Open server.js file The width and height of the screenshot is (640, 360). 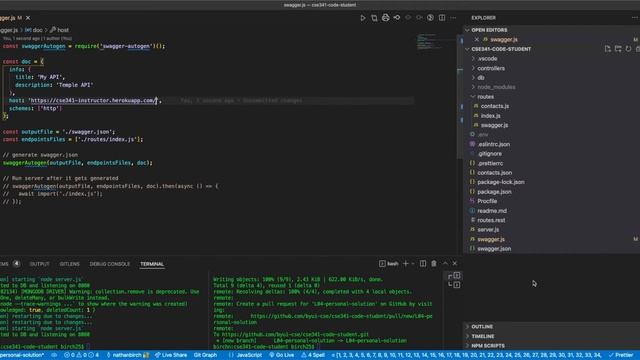(x=488, y=230)
